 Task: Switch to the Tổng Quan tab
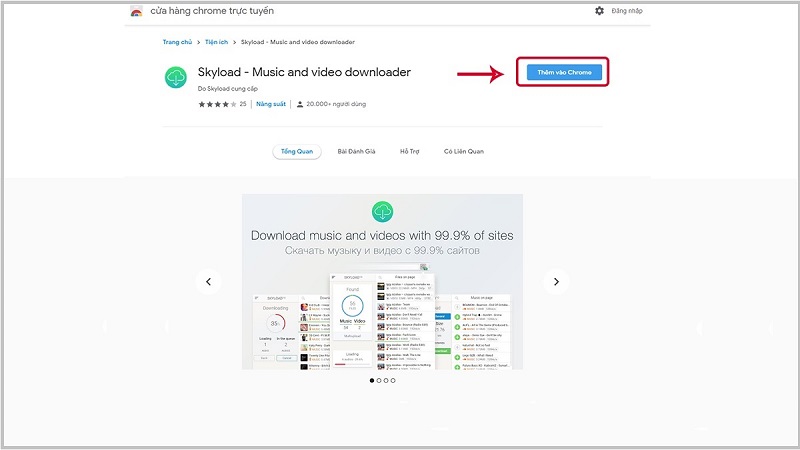[297, 151]
